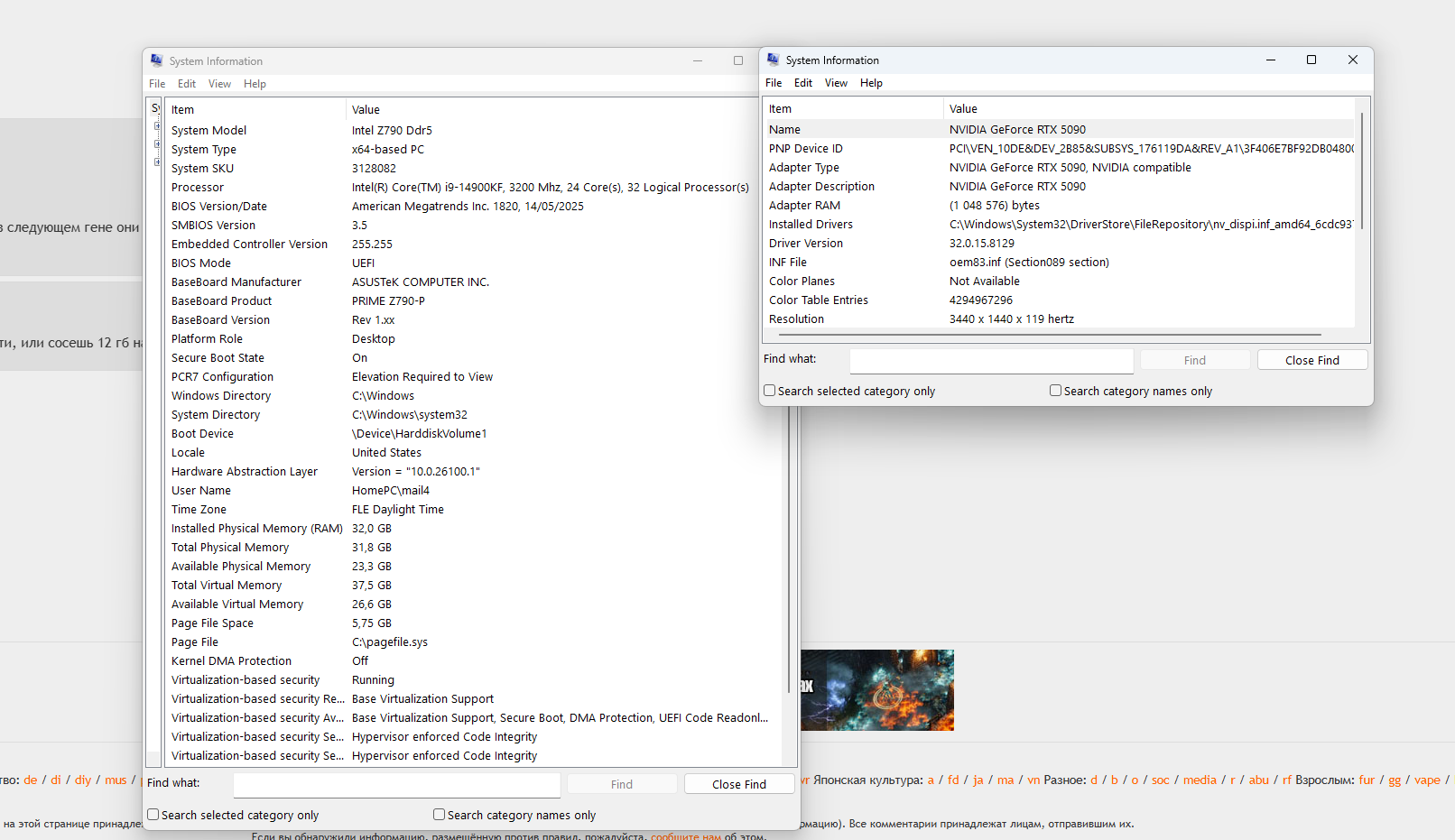This screenshot has height=840, width=1455.
Task: Maximize the left system summary window
Action: [738, 60]
